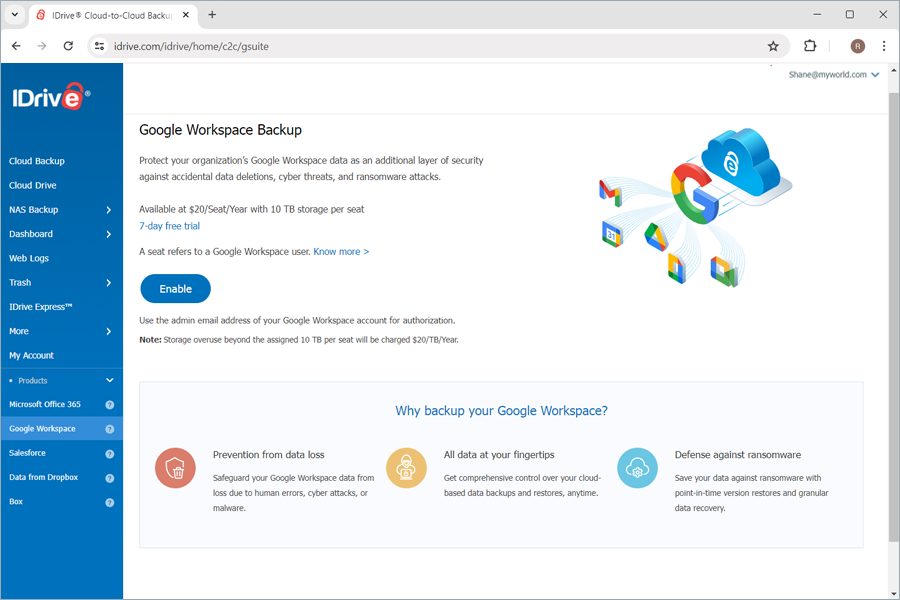
Task: Click the Prevention from data loss shield icon
Action: tap(175, 468)
